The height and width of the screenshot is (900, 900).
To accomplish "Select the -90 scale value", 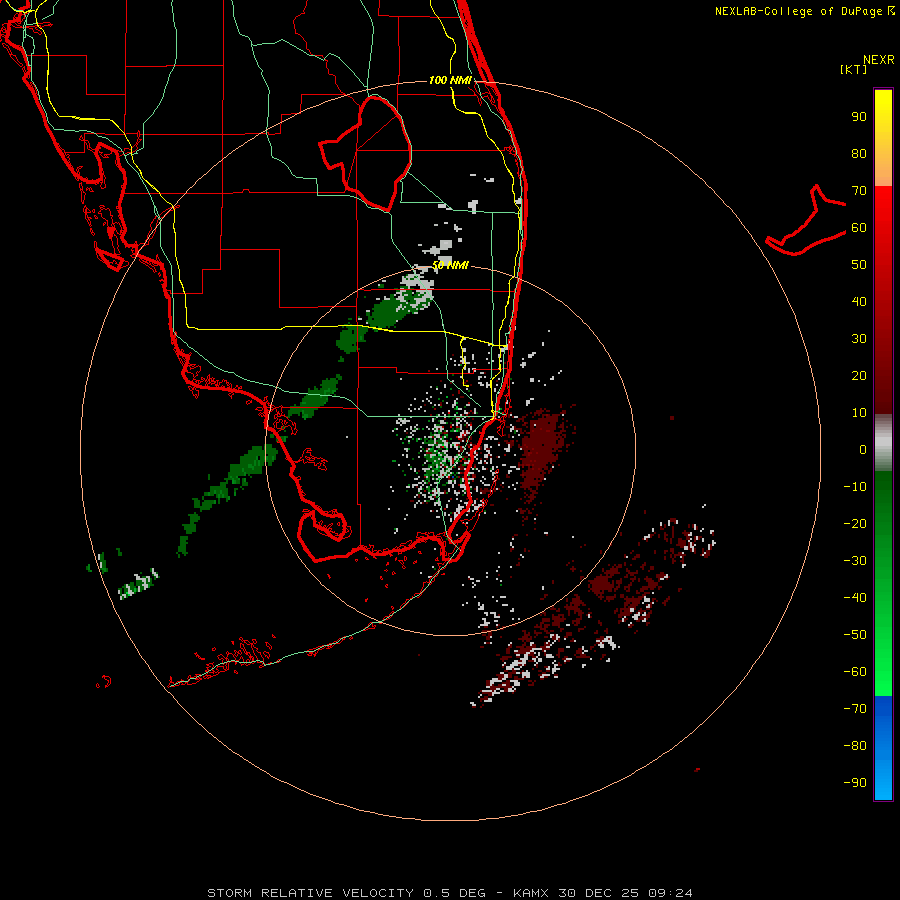I will [x=855, y=783].
